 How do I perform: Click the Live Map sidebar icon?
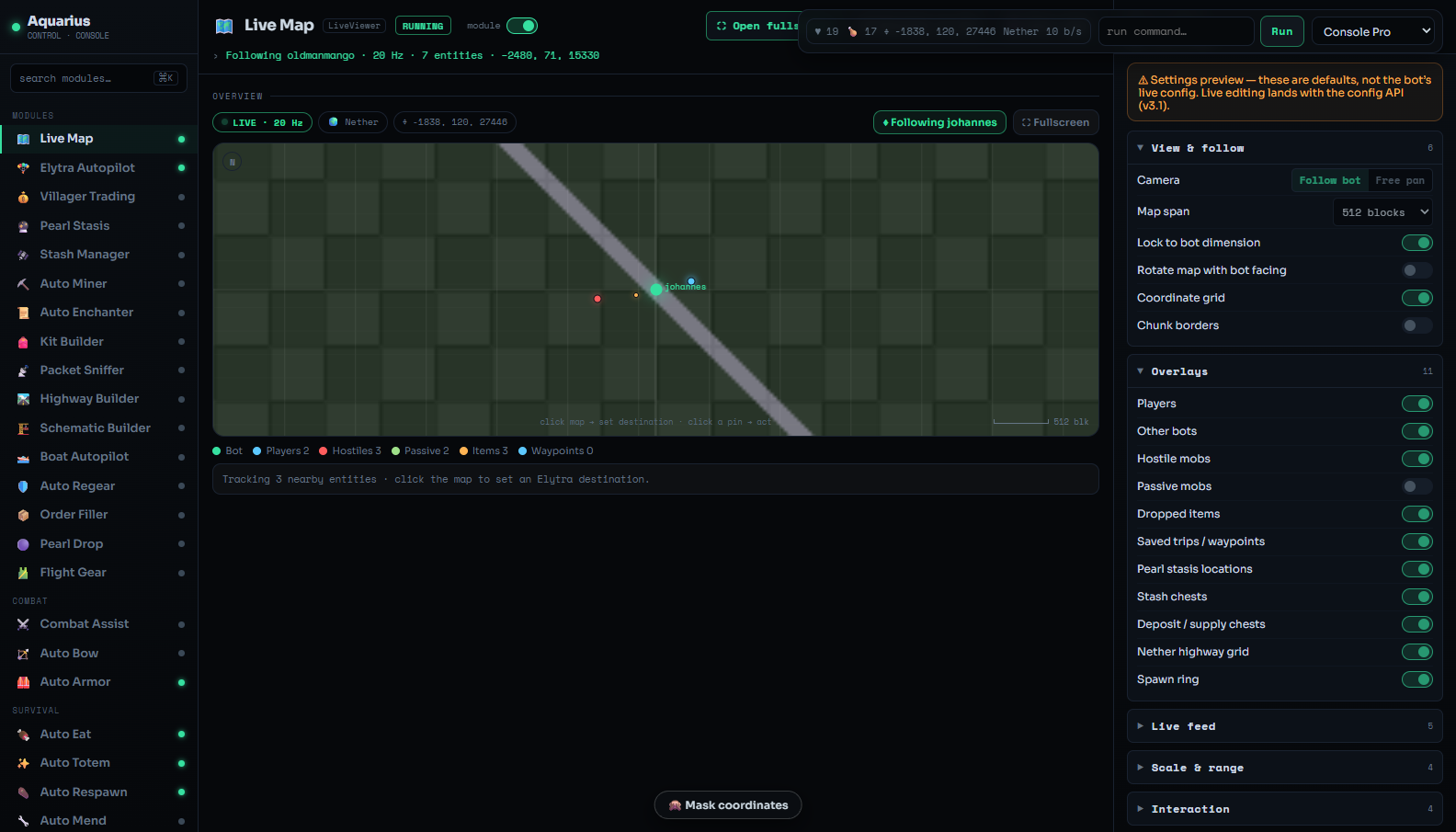(23, 139)
